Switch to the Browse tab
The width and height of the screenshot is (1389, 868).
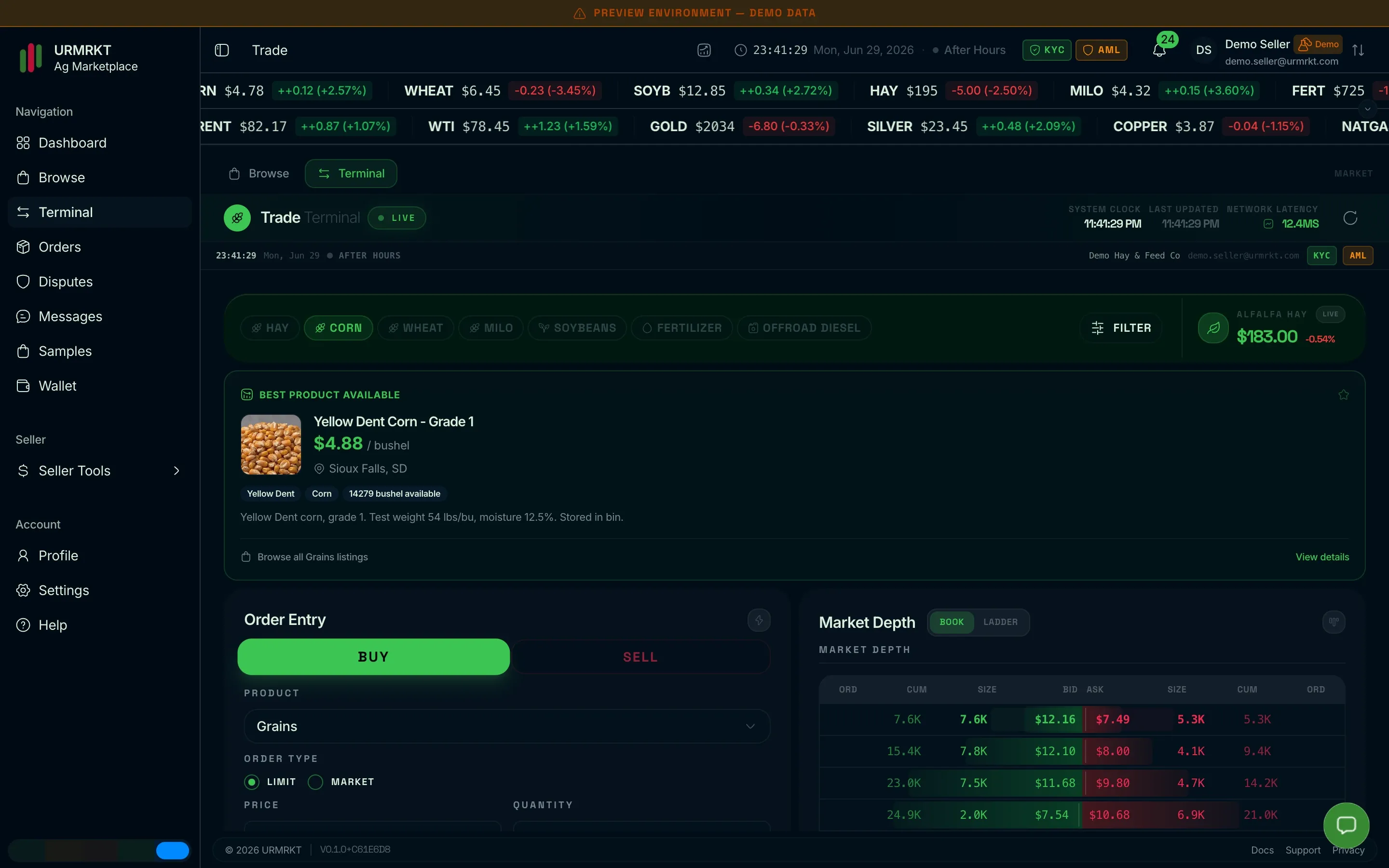(x=259, y=174)
